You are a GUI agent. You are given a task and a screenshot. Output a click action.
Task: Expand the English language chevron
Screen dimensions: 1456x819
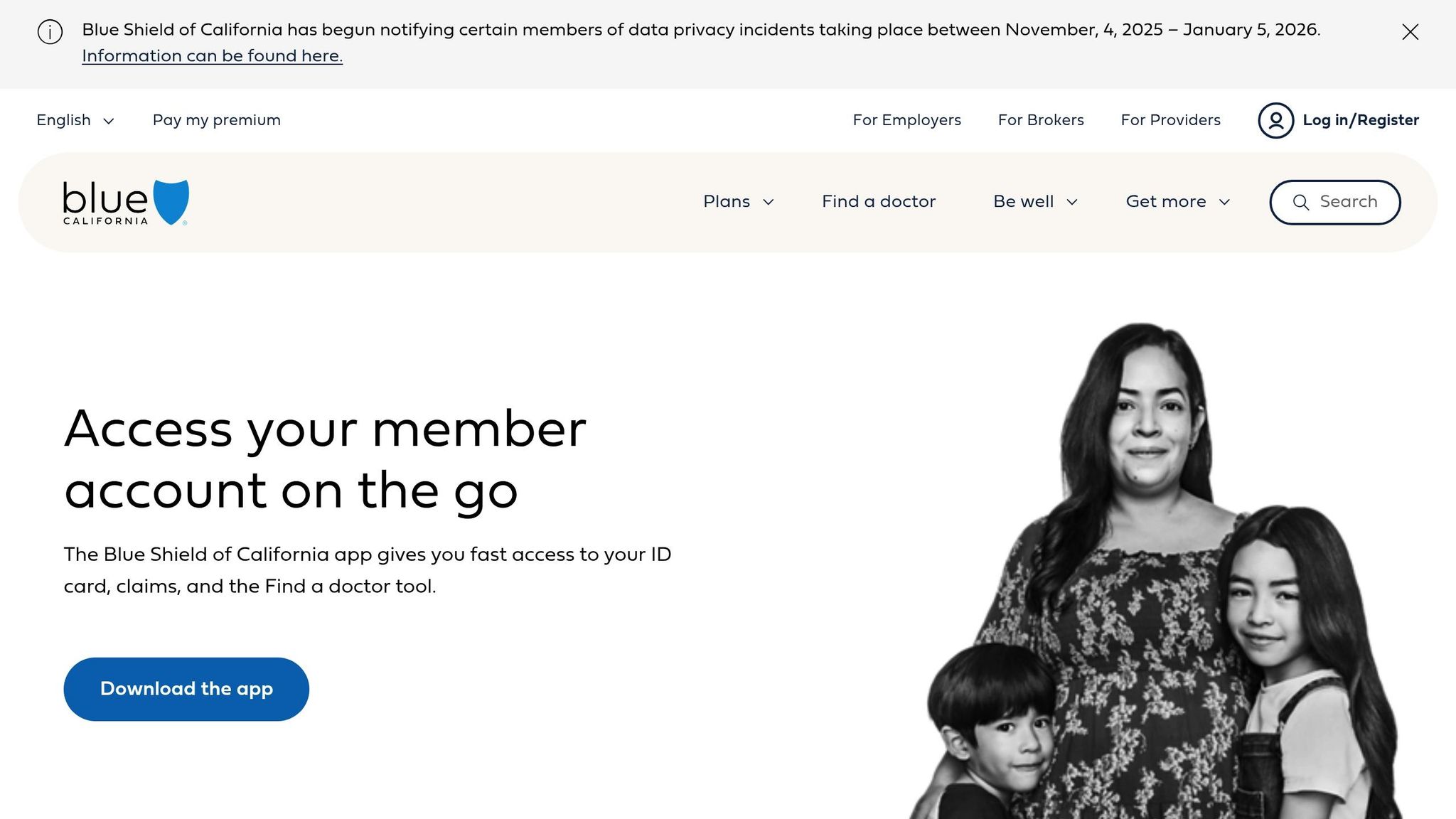click(x=109, y=121)
